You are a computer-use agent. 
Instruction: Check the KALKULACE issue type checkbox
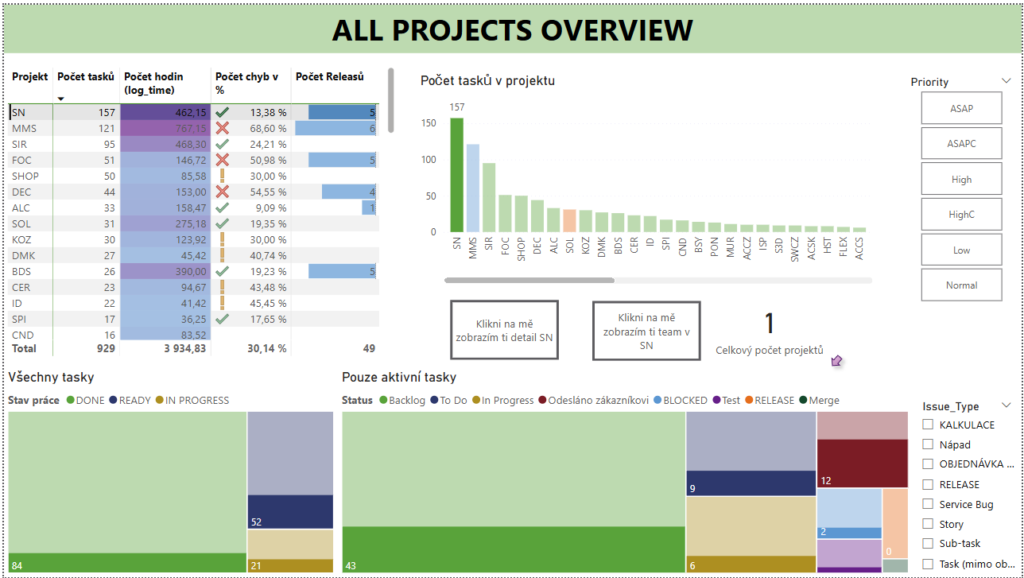pyautogui.click(x=926, y=425)
